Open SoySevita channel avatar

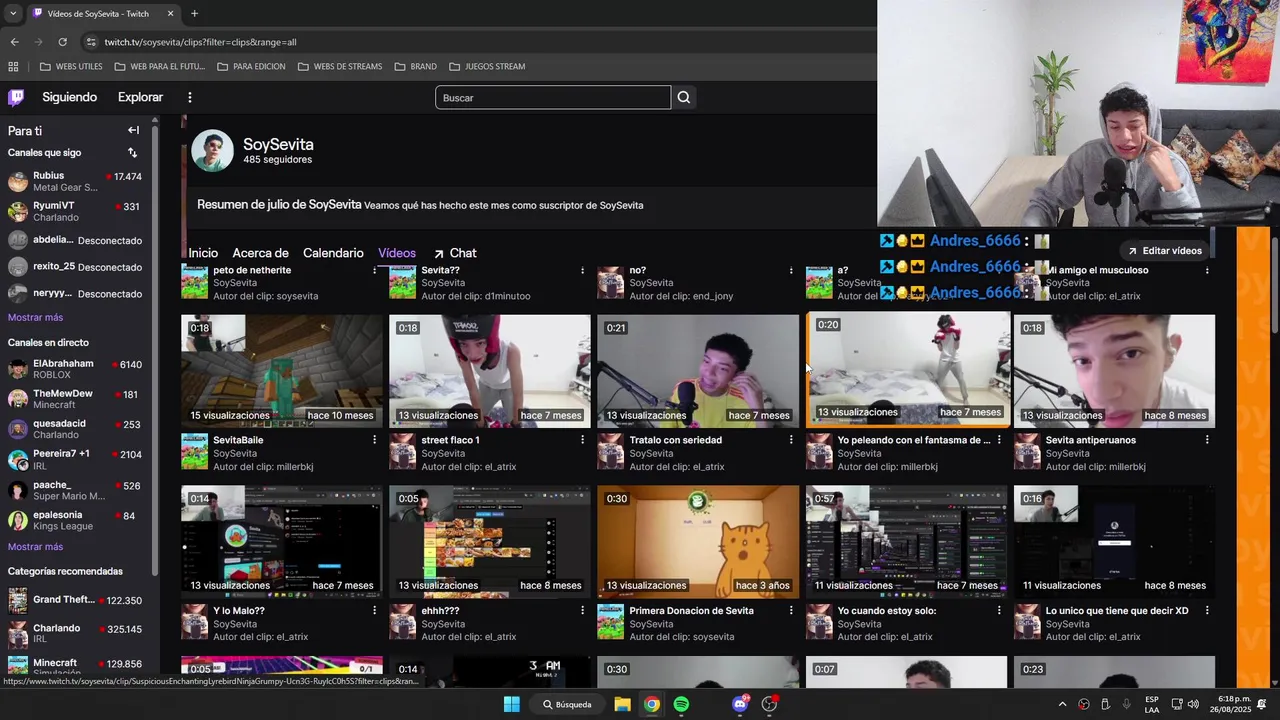(212, 151)
